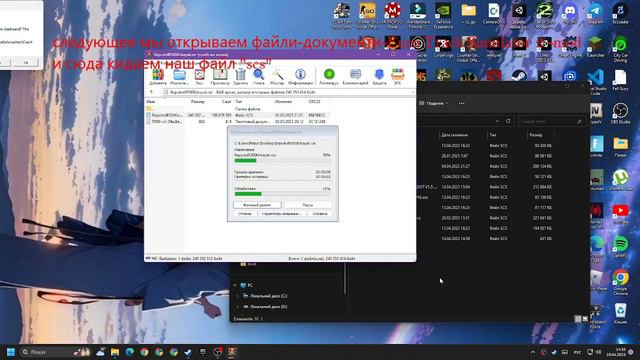Expand Local disk (D:) in Explorer tree
The width and height of the screenshot is (640, 360).
pyautogui.click(x=238, y=307)
